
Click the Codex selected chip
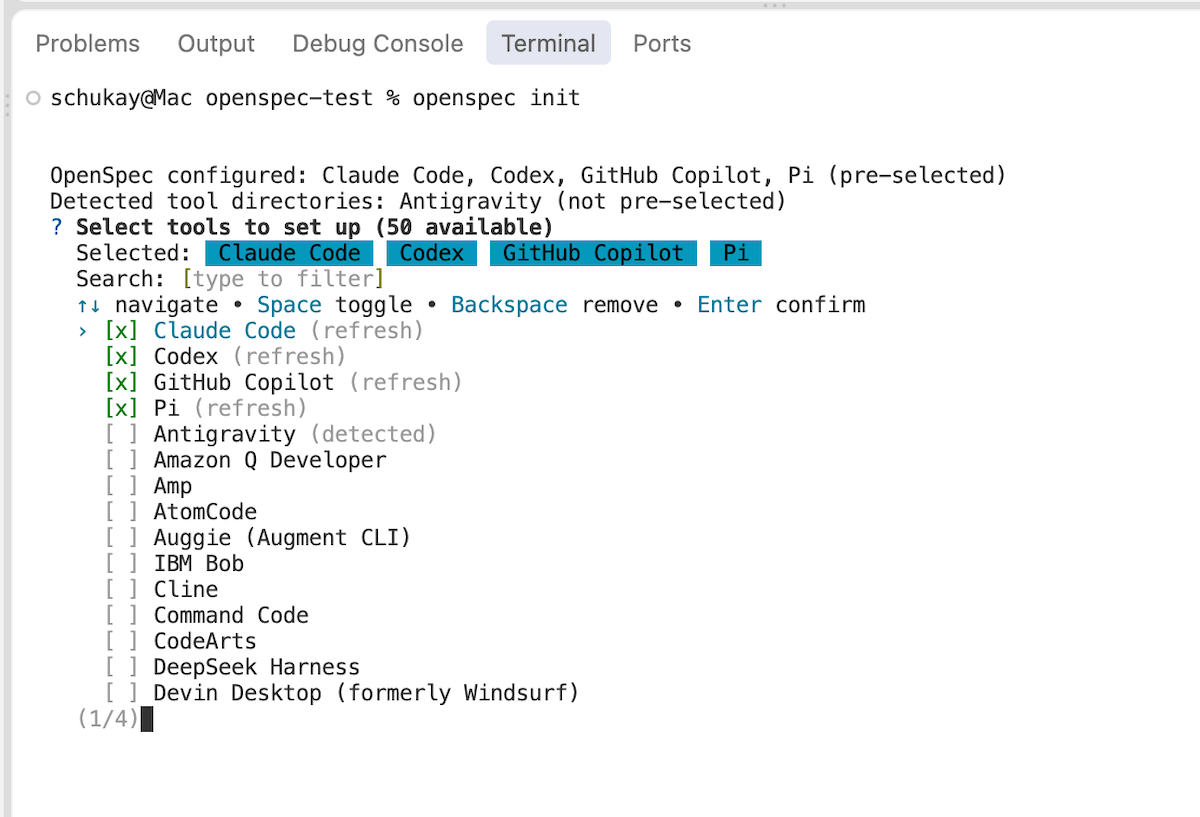click(x=432, y=253)
